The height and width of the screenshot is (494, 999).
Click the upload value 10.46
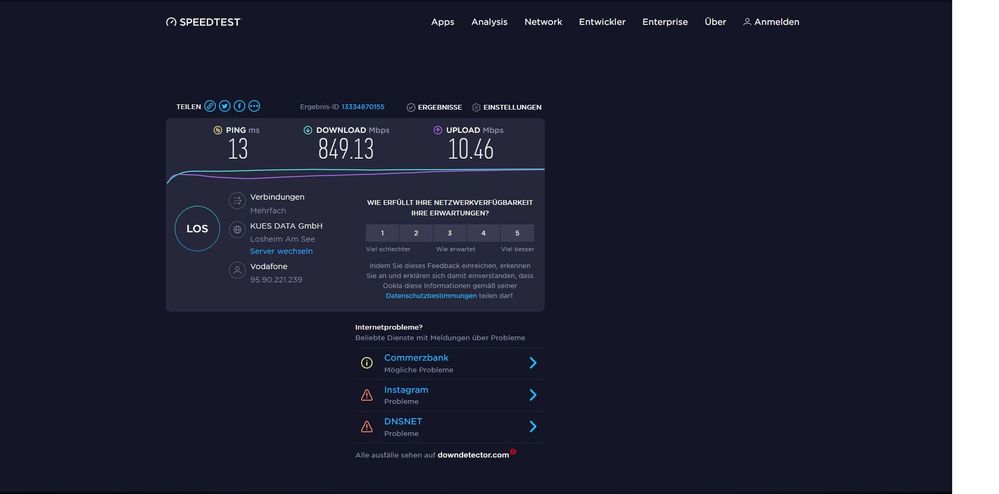point(471,149)
